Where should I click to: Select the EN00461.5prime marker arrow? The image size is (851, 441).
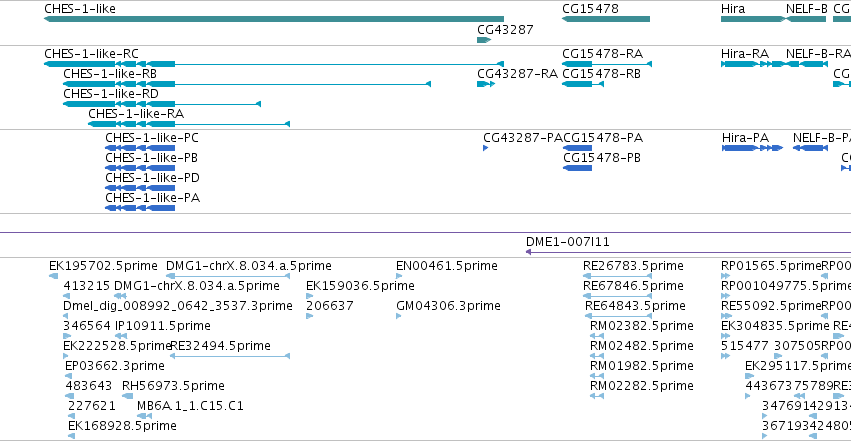click(399, 276)
